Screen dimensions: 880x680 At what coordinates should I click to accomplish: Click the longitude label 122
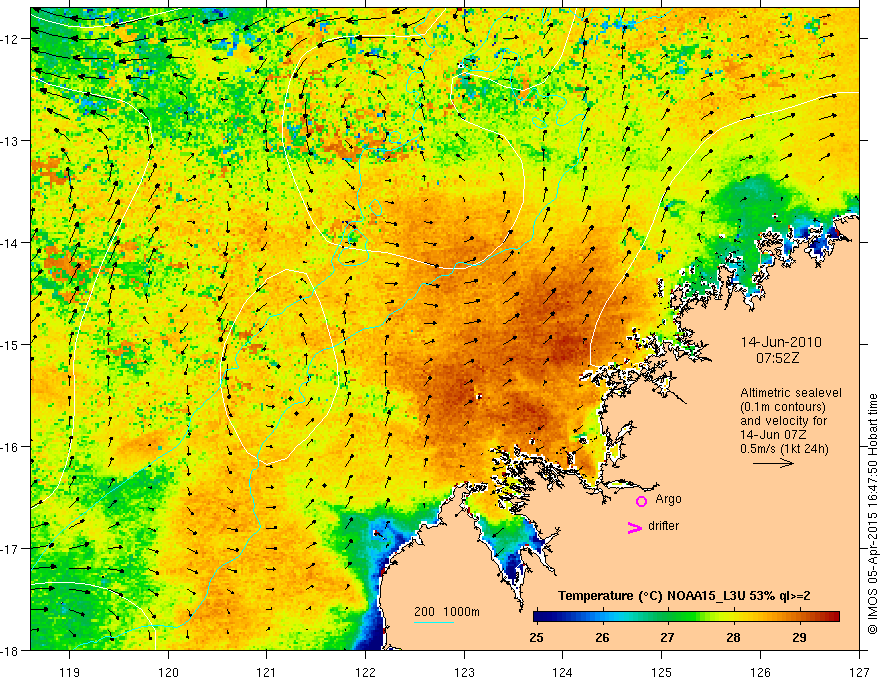[365, 672]
